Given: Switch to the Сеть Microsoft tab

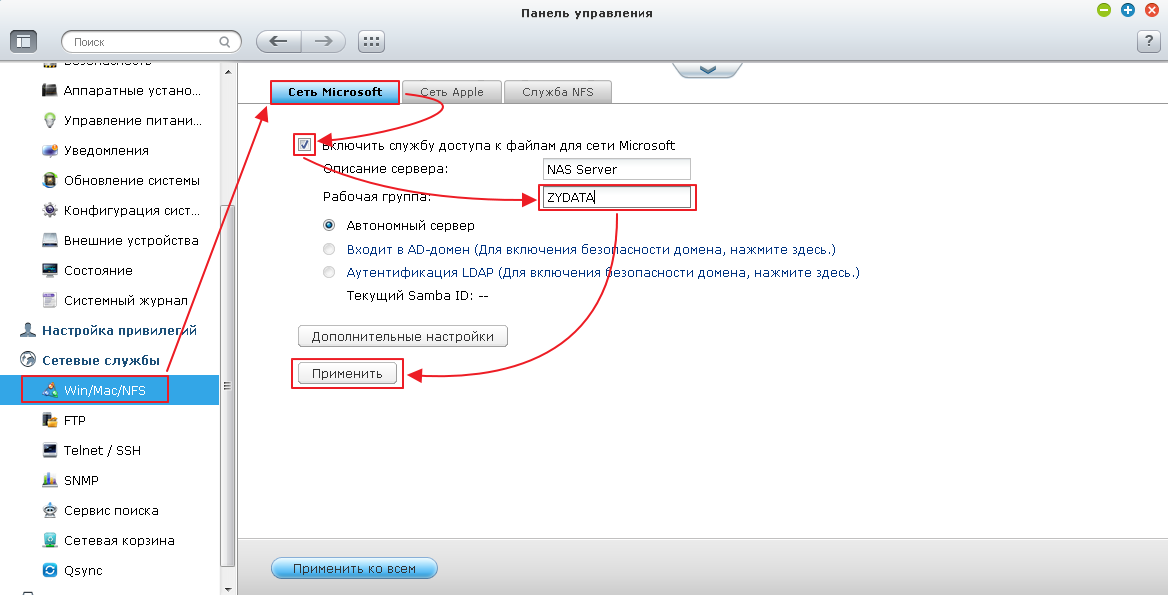Looking at the screenshot, I should tap(334, 92).
